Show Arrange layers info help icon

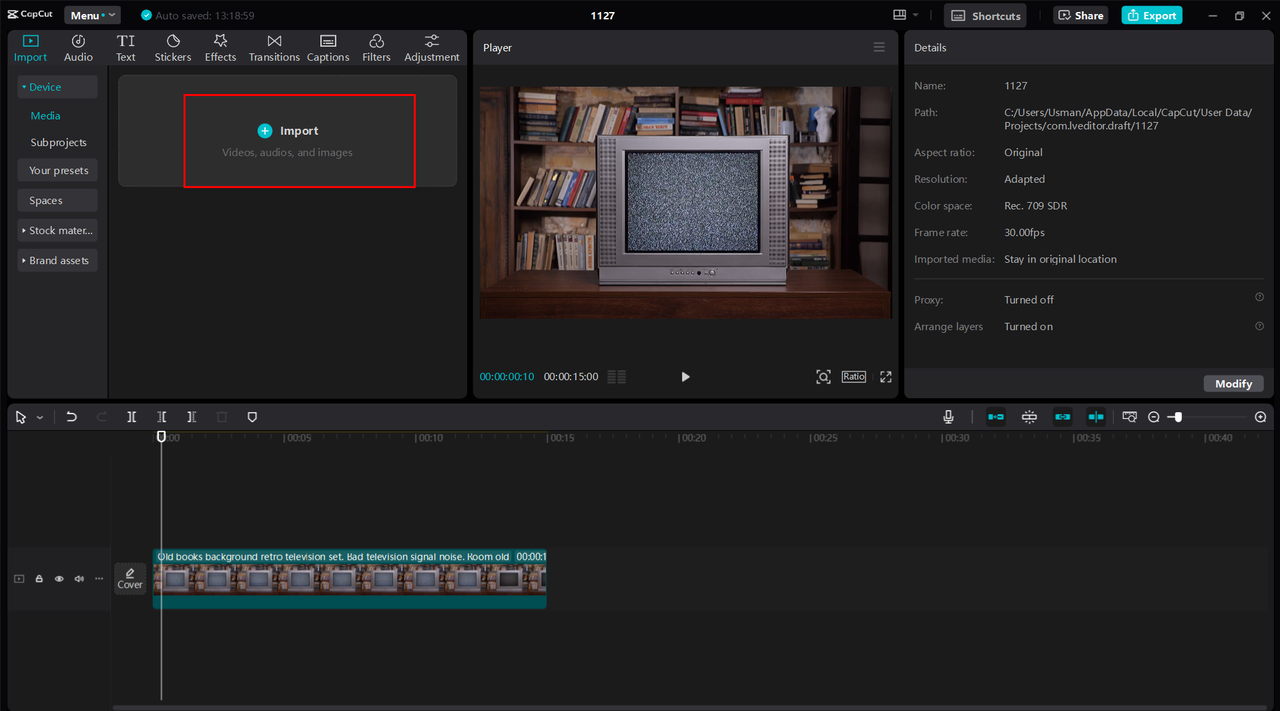point(1259,326)
